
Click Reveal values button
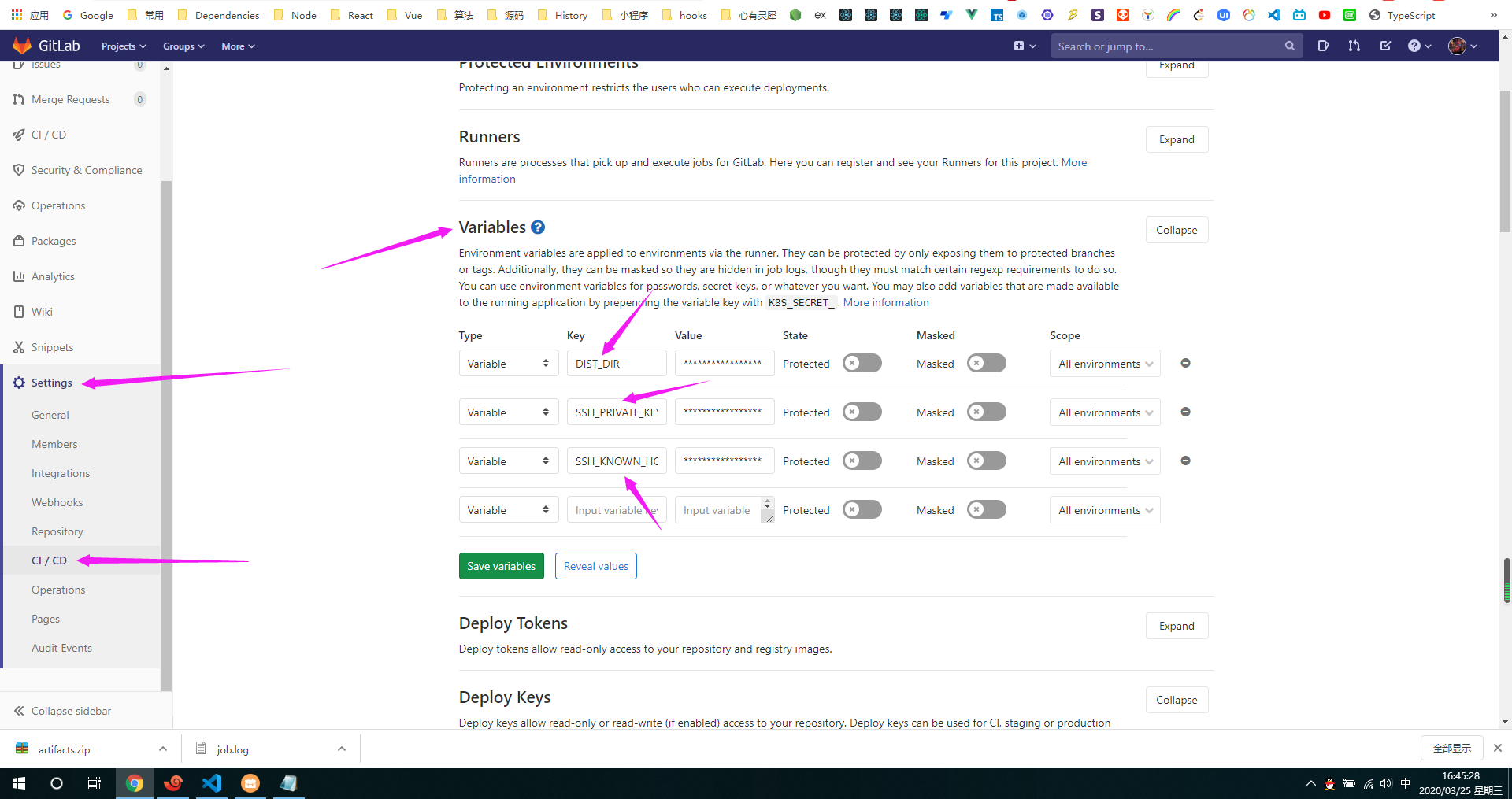[x=595, y=566]
